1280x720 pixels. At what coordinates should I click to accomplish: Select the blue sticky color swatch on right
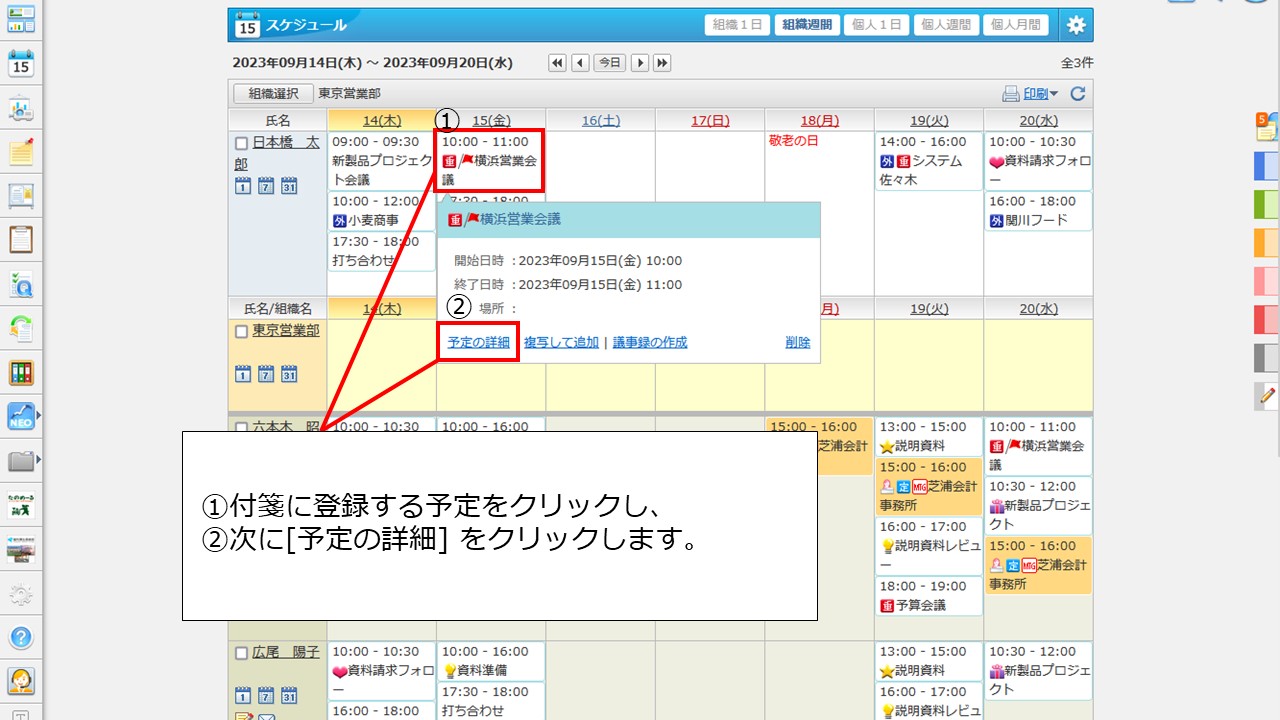pyautogui.click(x=1266, y=165)
